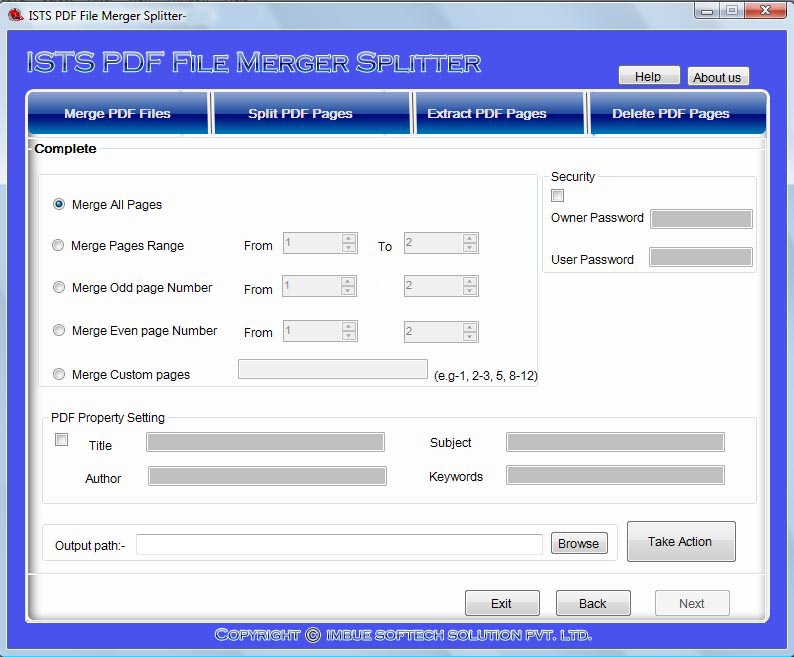Screen dimensions: 794x657
Task: Go to Extract PDF Pages tab
Action: 486,113
